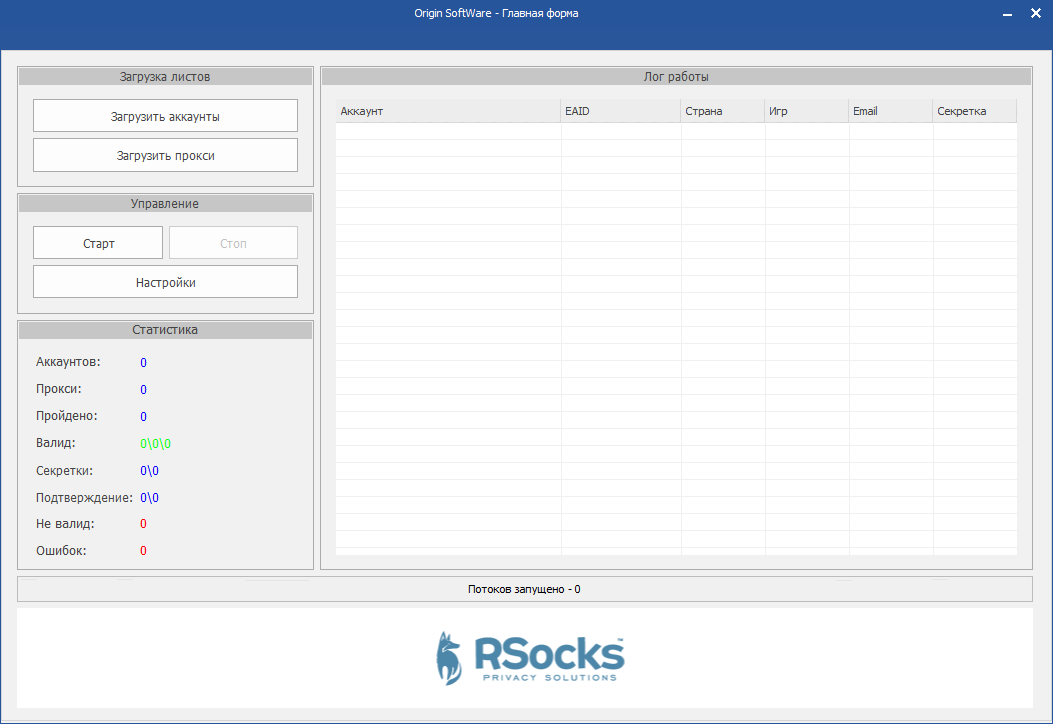Click the Лог работы panel title

[x=676, y=77]
